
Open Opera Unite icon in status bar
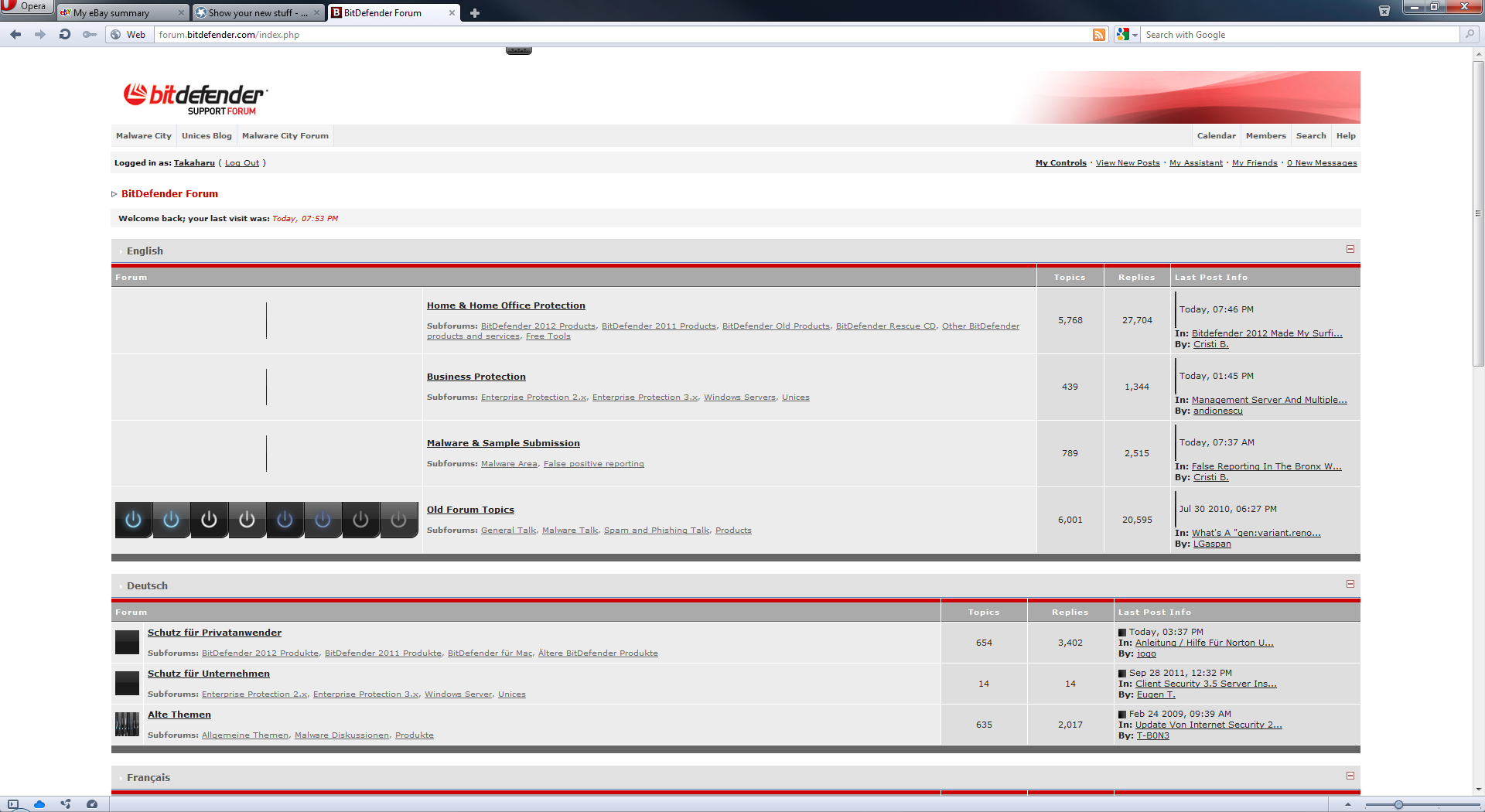[66, 804]
